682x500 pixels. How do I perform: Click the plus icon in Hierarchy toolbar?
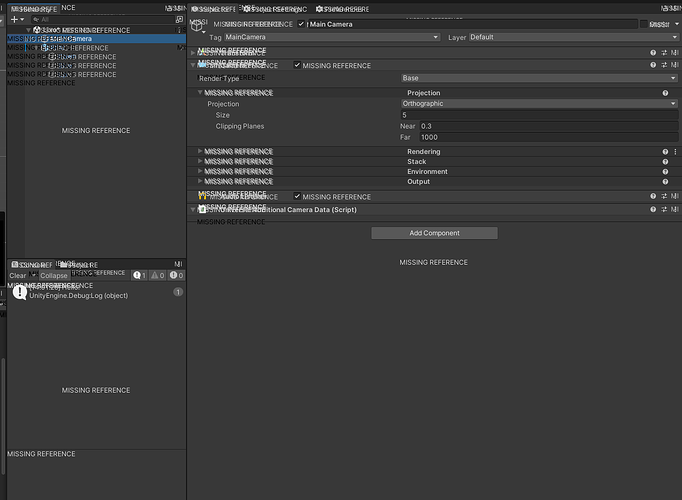point(14,19)
